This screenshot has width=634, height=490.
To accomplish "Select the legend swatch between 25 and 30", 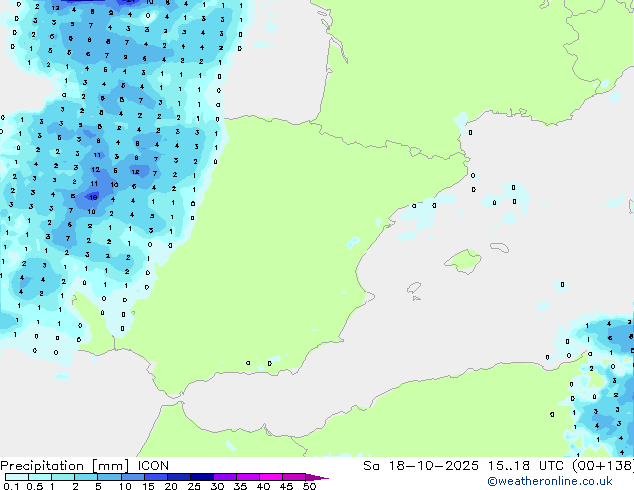I will click(x=202, y=477).
